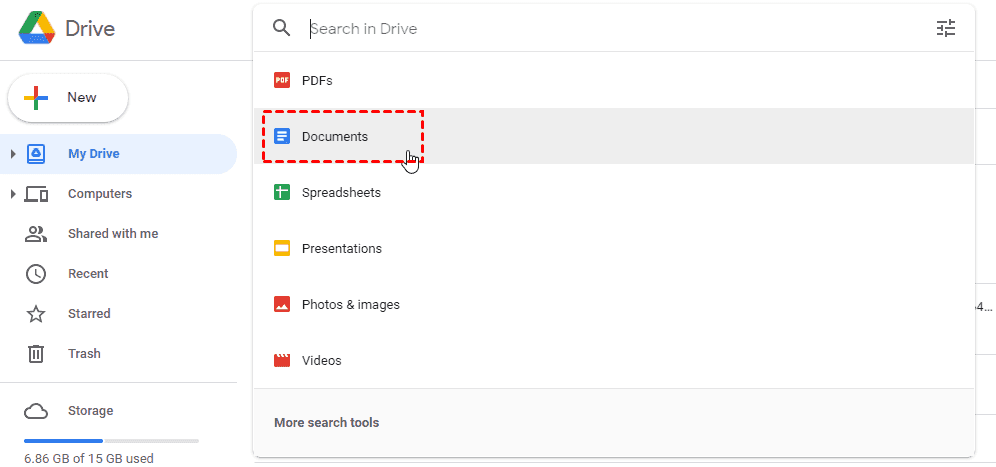Open More search tools

click(x=327, y=423)
